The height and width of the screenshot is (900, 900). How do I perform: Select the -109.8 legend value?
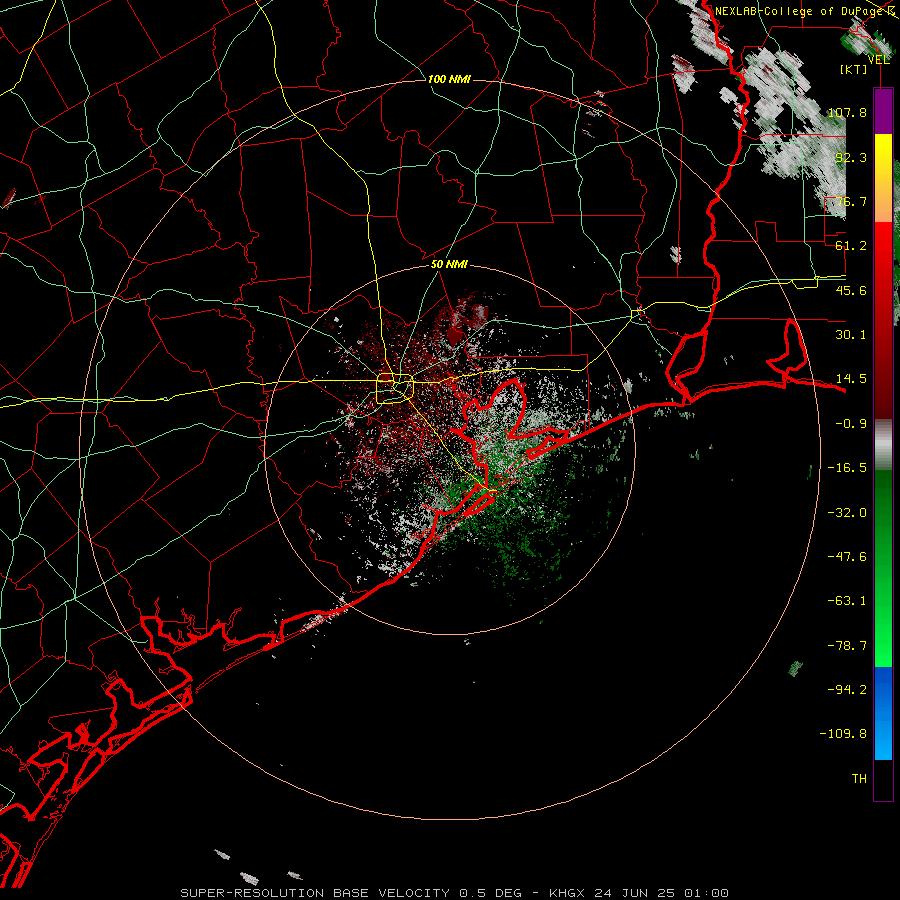844,734
